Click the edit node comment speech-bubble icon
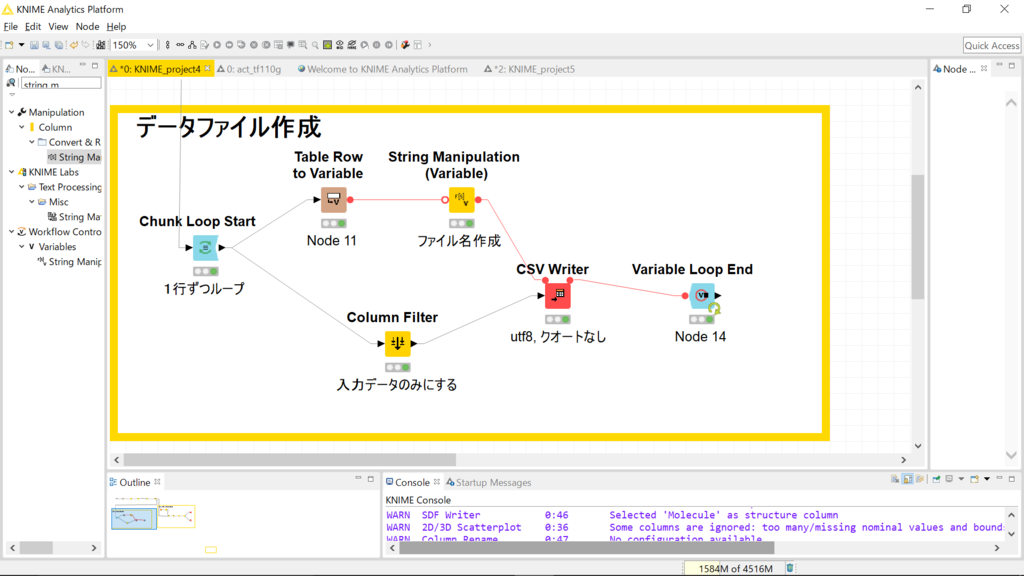The height and width of the screenshot is (576, 1024). click(291, 45)
